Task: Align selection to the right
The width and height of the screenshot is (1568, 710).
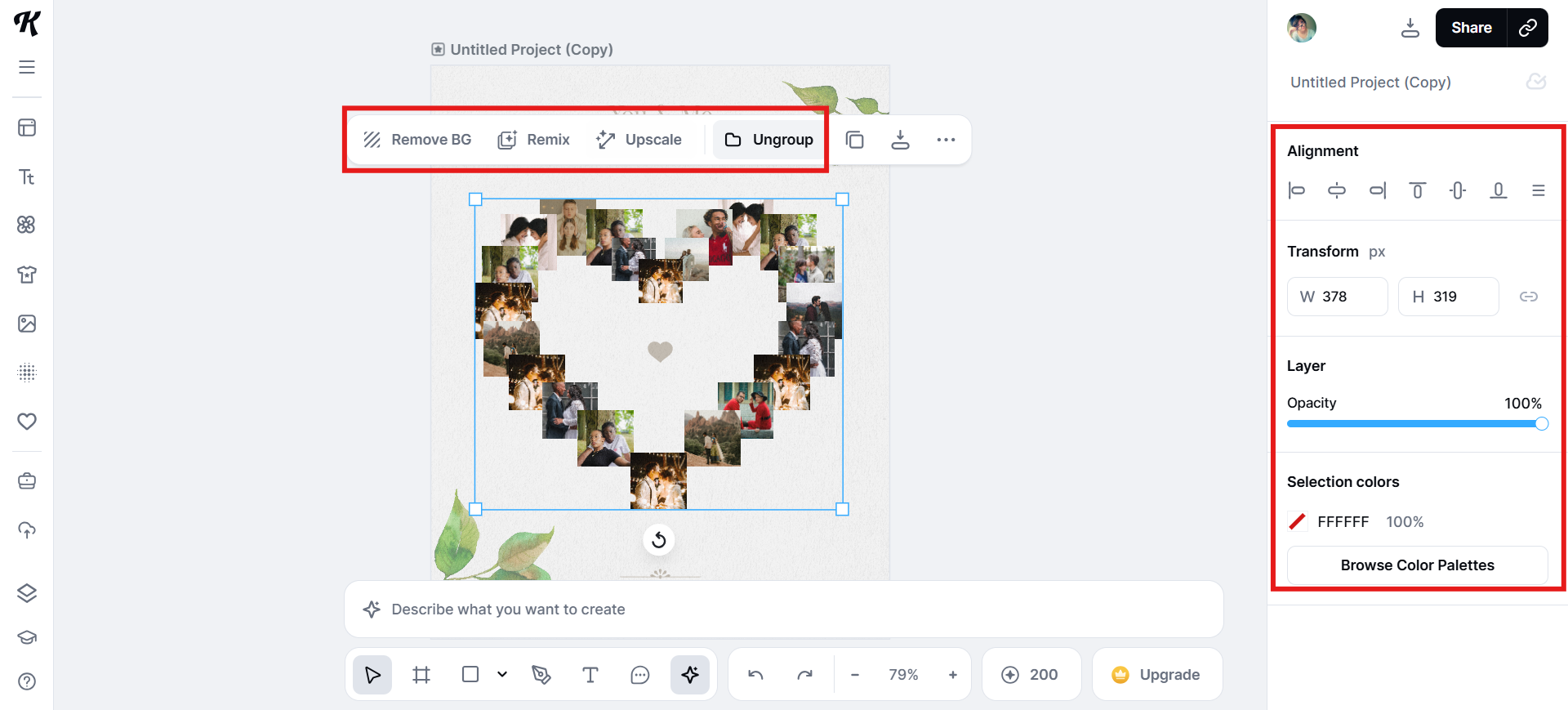Action: click(x=1378, y=190)
